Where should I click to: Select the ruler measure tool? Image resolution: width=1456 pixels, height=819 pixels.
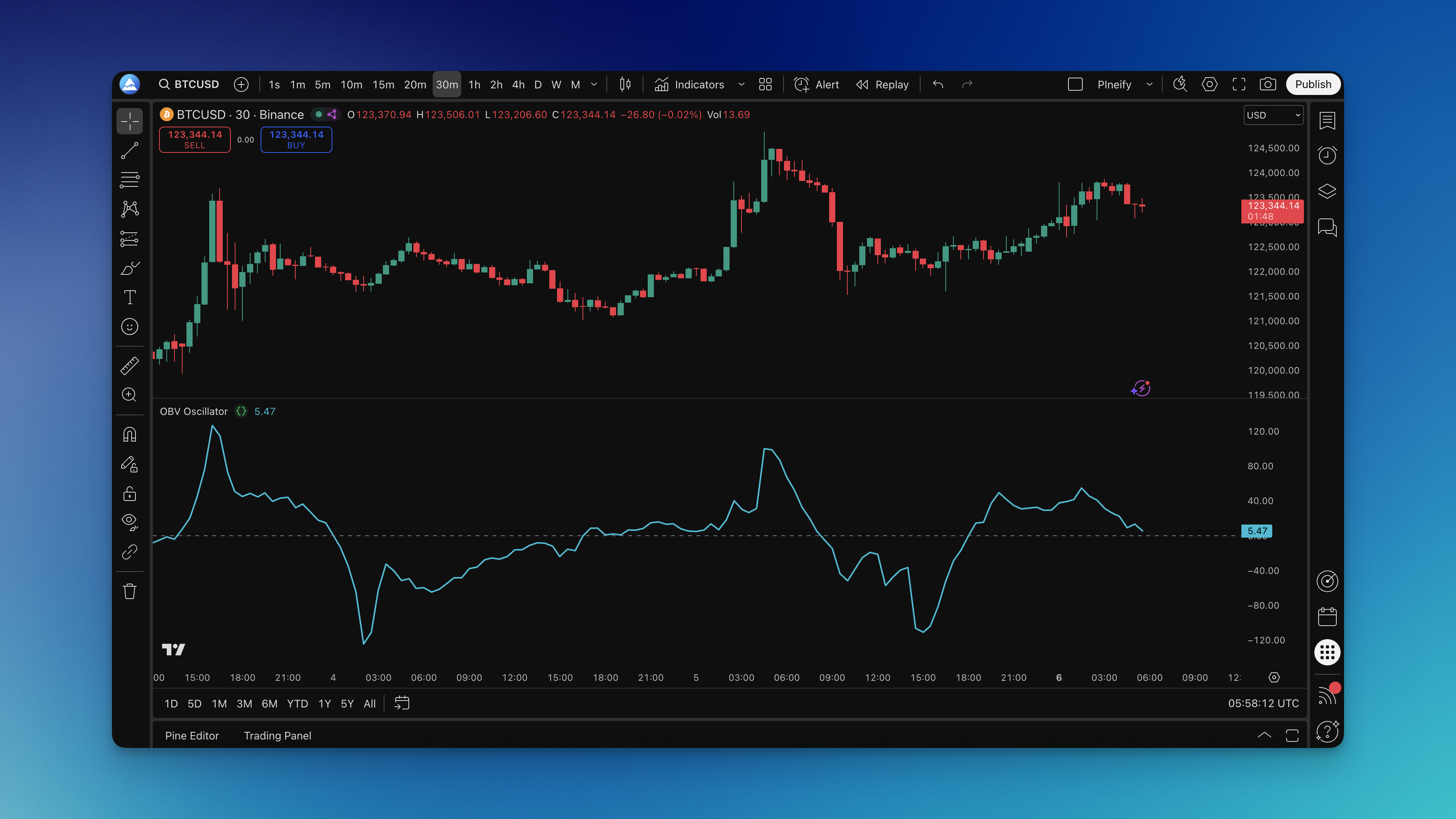[x=129, y=366]
